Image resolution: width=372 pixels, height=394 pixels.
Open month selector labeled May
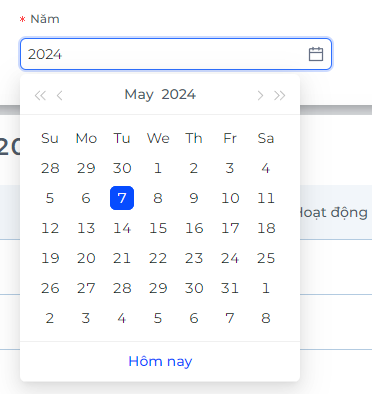[x=139, y=95]
